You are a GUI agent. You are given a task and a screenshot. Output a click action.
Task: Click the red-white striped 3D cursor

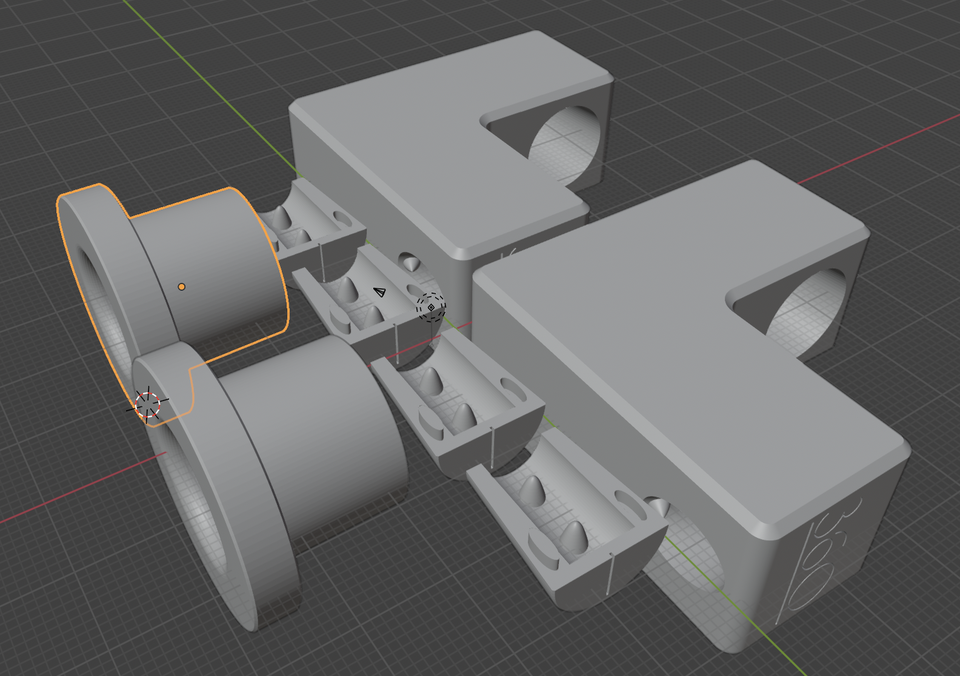(x=147, y=404)
